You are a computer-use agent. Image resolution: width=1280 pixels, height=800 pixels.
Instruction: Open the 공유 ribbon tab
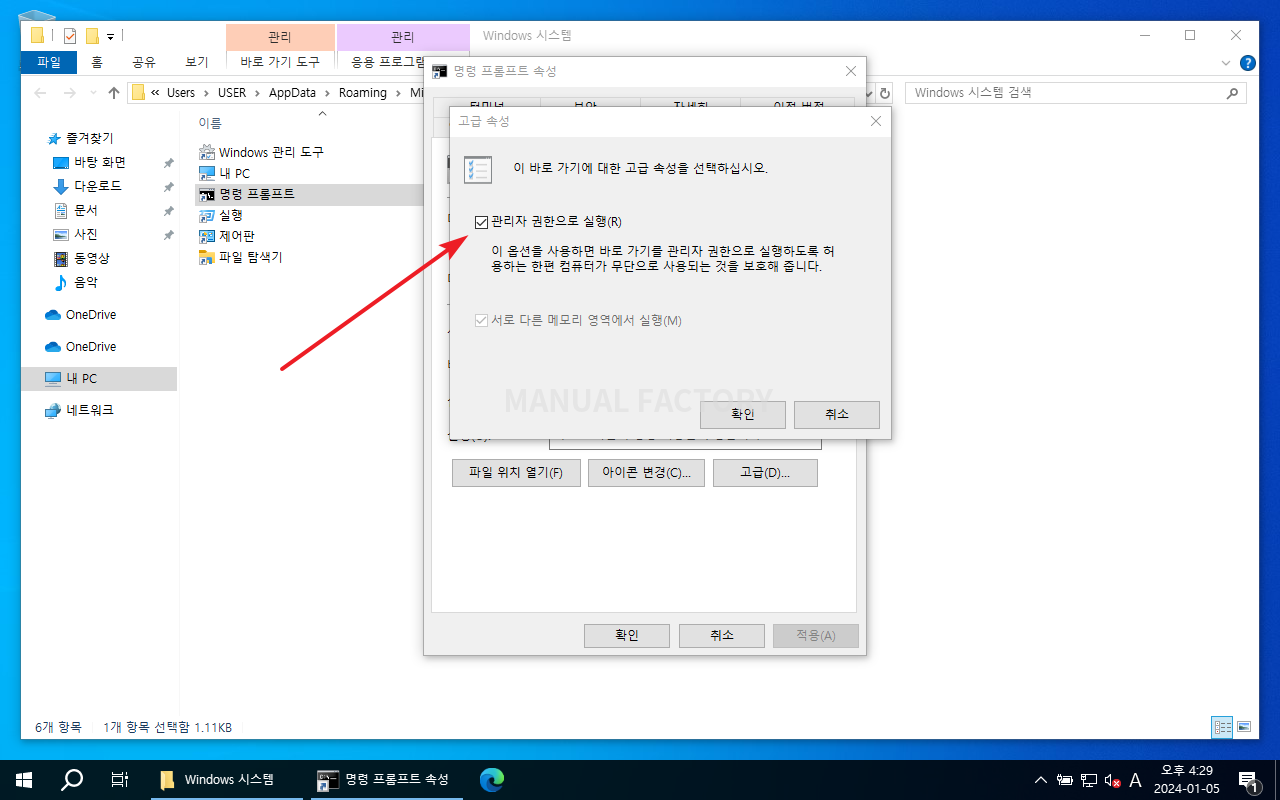click(144, 62)
